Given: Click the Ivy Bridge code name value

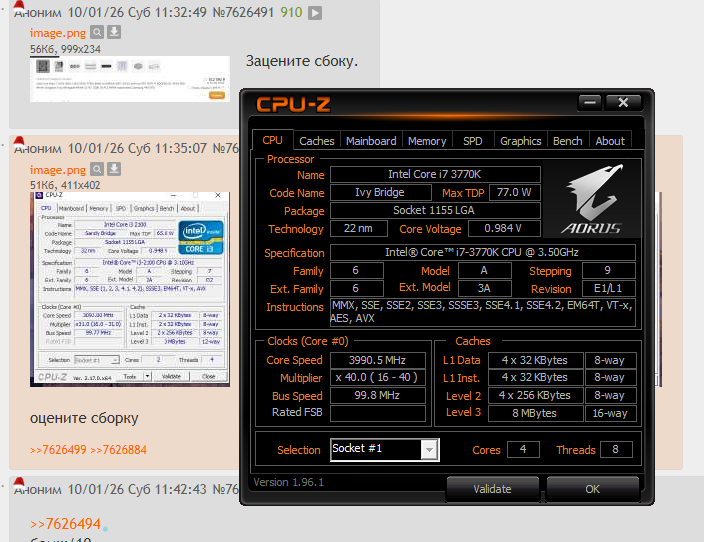Looking at the screenshot, I should (380, 192).
